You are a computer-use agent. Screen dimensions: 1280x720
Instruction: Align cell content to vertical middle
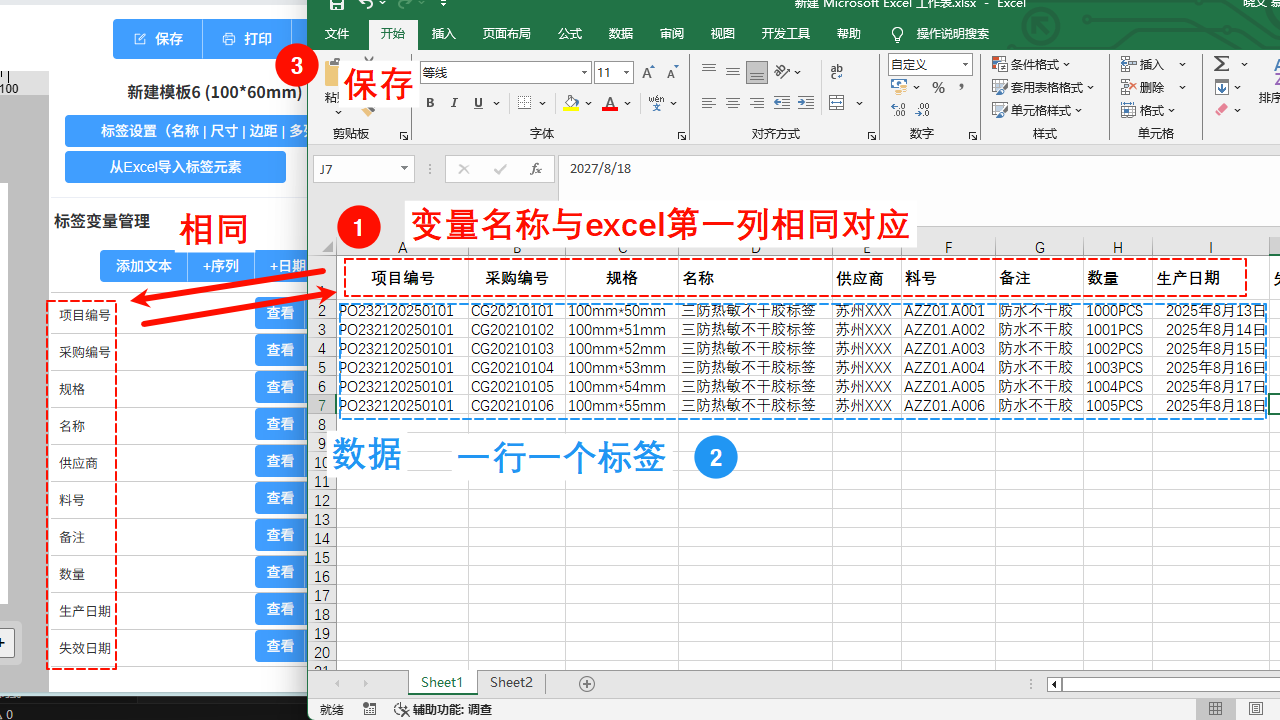(x=733, y=72)
